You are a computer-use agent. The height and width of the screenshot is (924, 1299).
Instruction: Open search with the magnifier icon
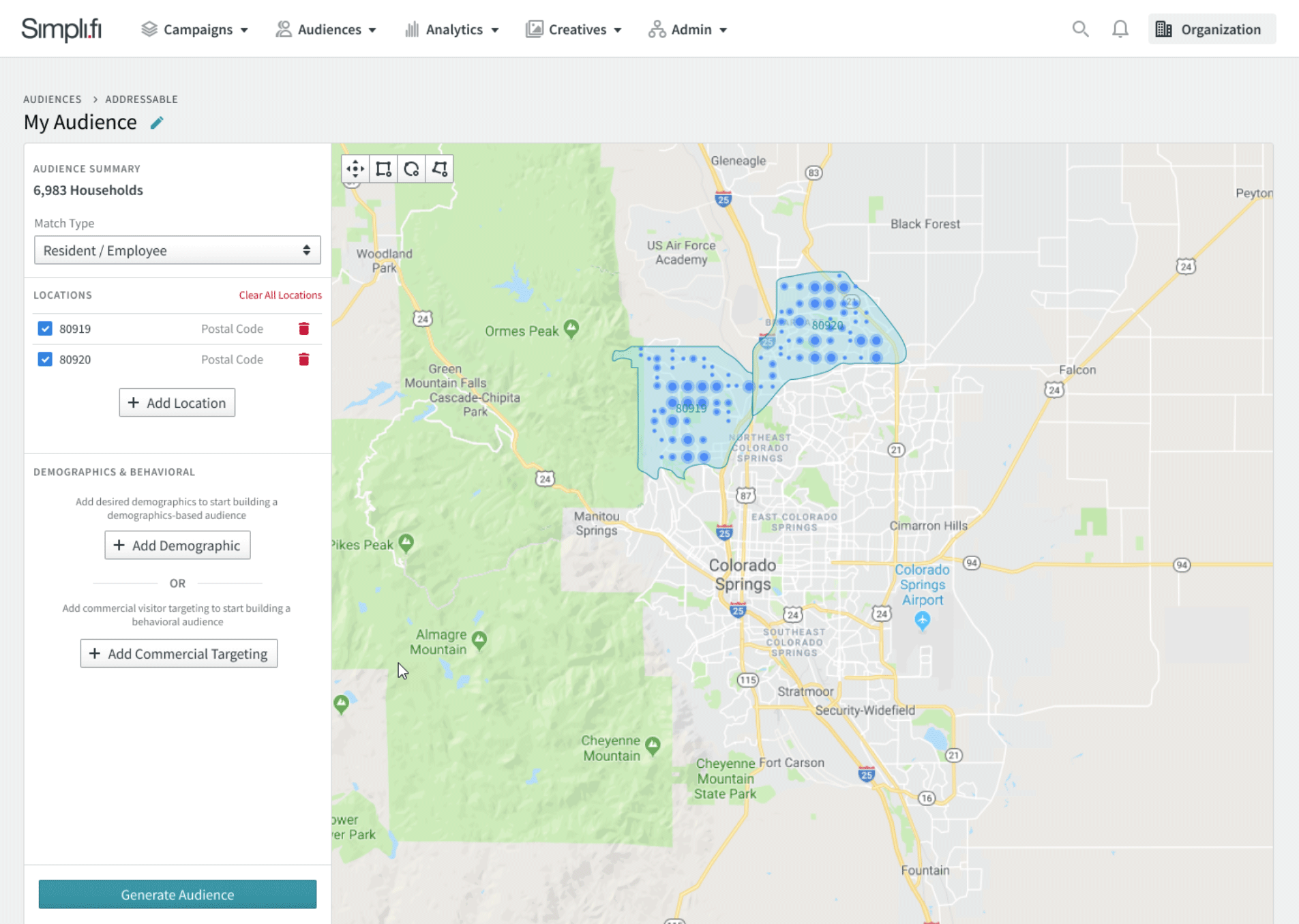pos(1079,29)
